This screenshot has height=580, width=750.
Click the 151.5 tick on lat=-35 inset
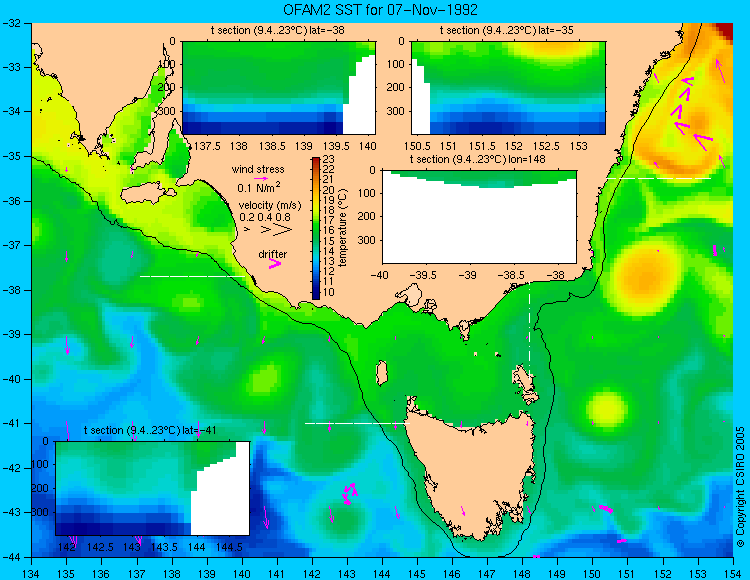[482, 146]
